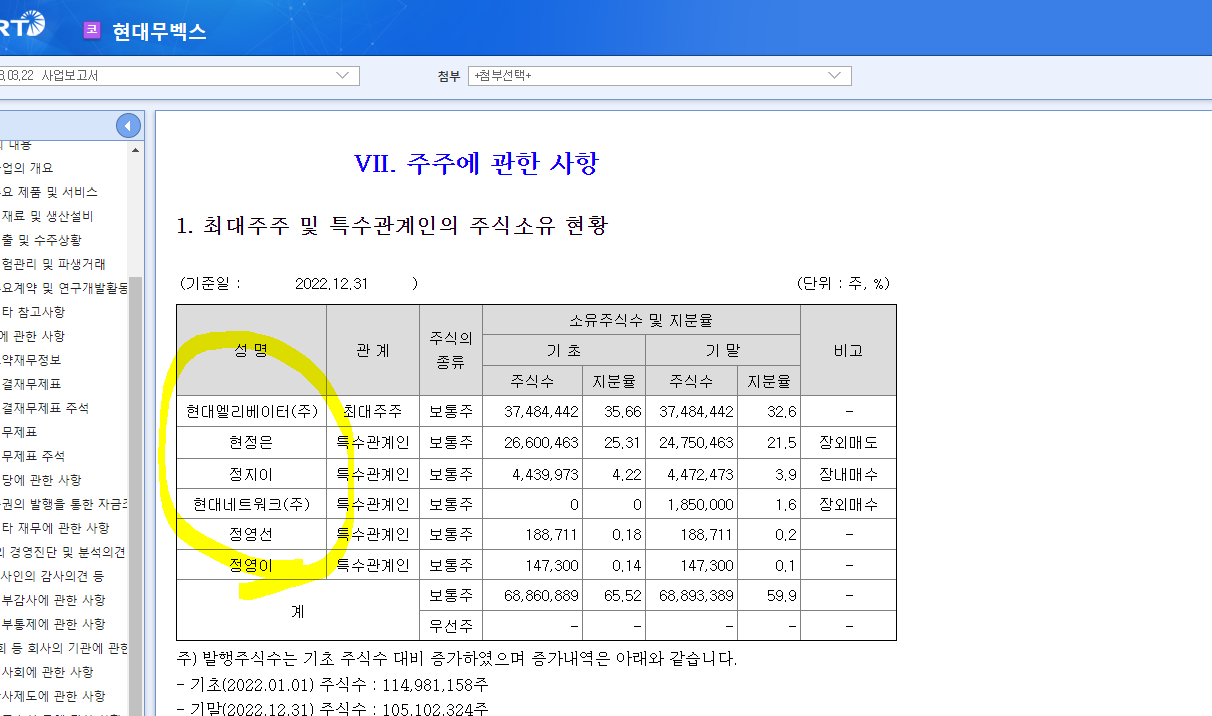Open 연결재무제표 주석 tree item

coord(44,408)
